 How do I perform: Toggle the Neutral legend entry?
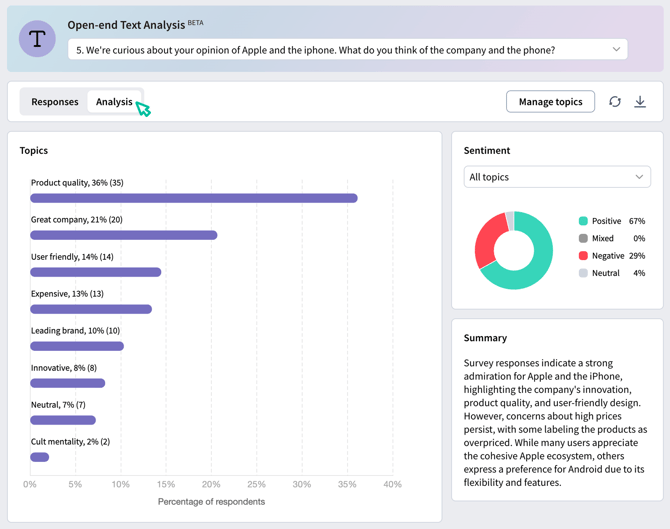click(606, 273)
